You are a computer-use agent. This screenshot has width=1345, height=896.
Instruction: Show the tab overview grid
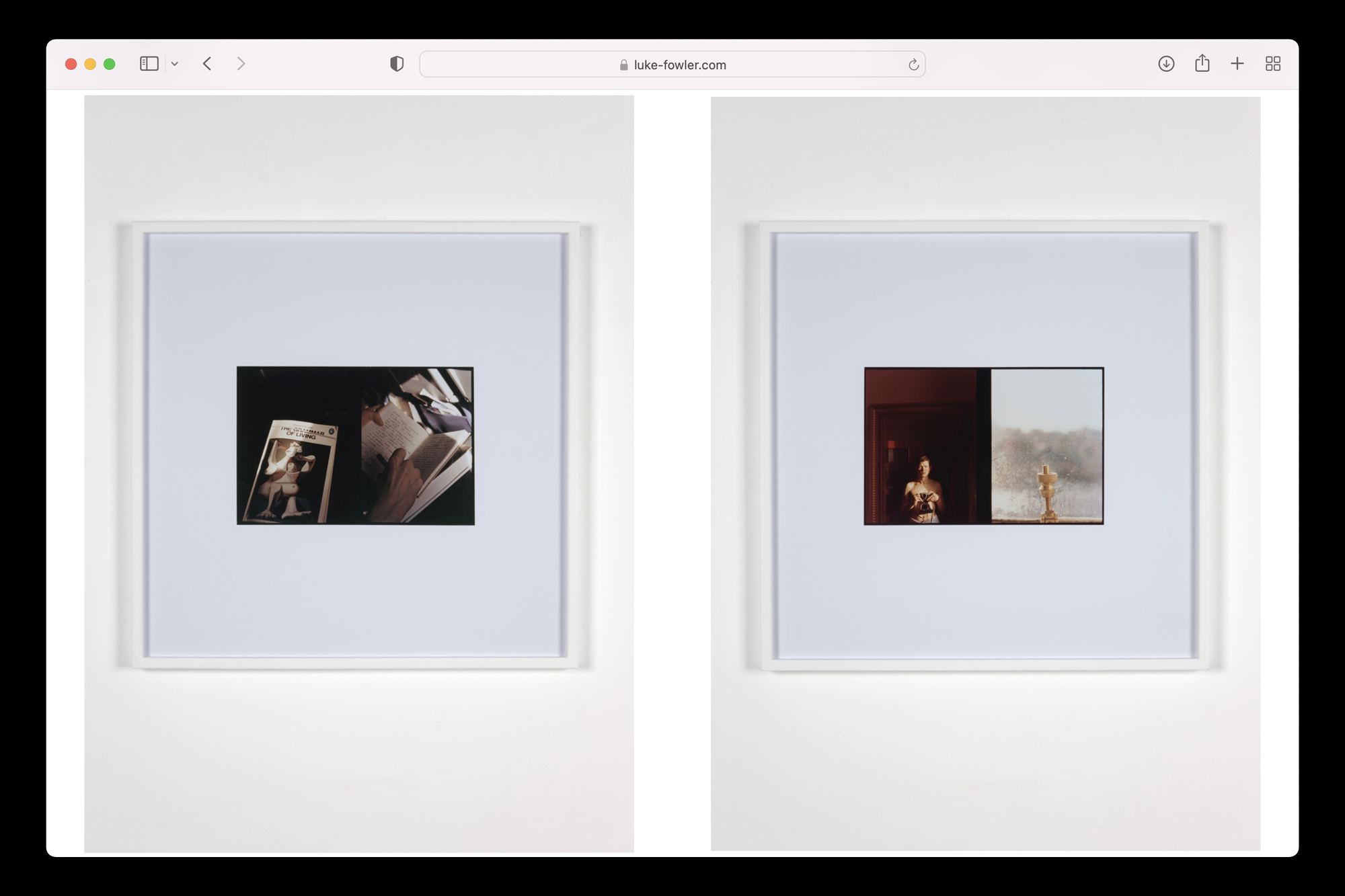click(1272, 64)
